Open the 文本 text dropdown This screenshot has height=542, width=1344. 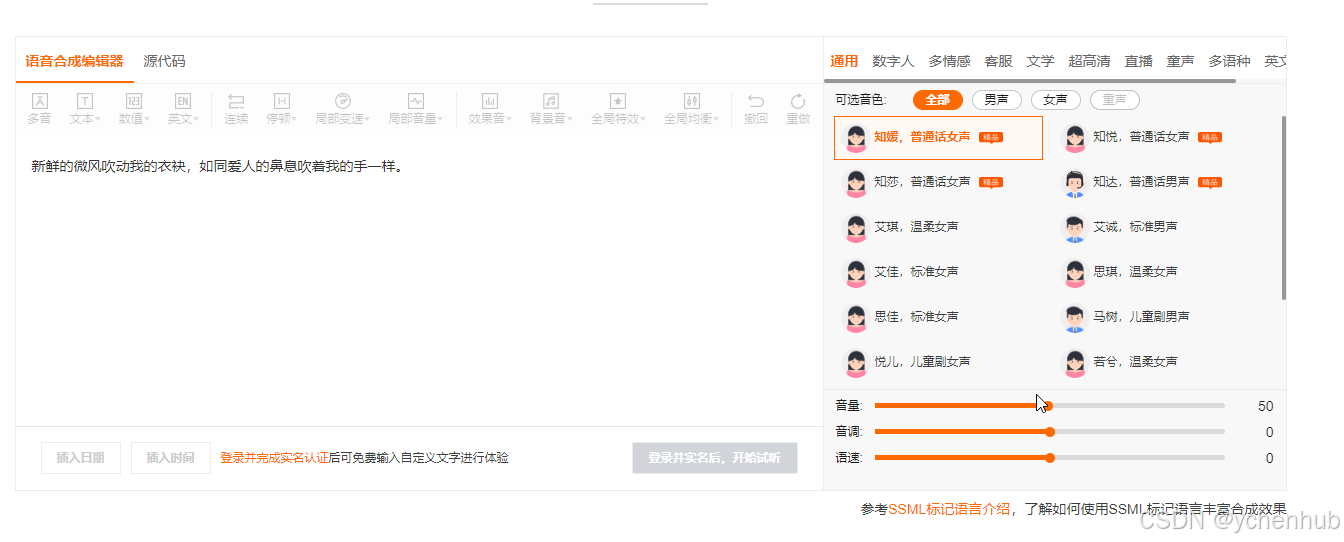pyautogui.click(x=85, y=108)
